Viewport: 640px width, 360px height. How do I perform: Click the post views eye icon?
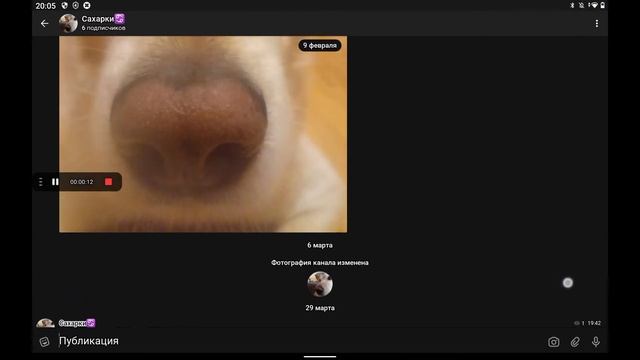[577, 323]
